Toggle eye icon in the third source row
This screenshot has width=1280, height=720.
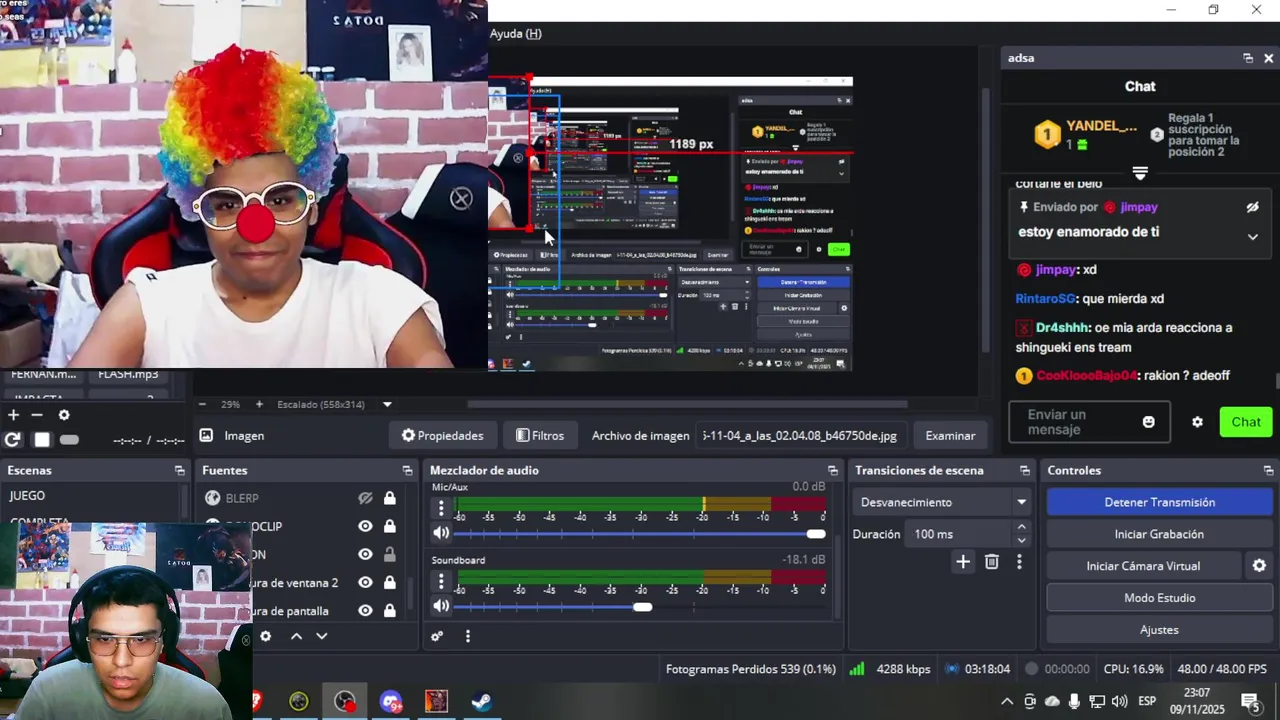pos(365,554)
